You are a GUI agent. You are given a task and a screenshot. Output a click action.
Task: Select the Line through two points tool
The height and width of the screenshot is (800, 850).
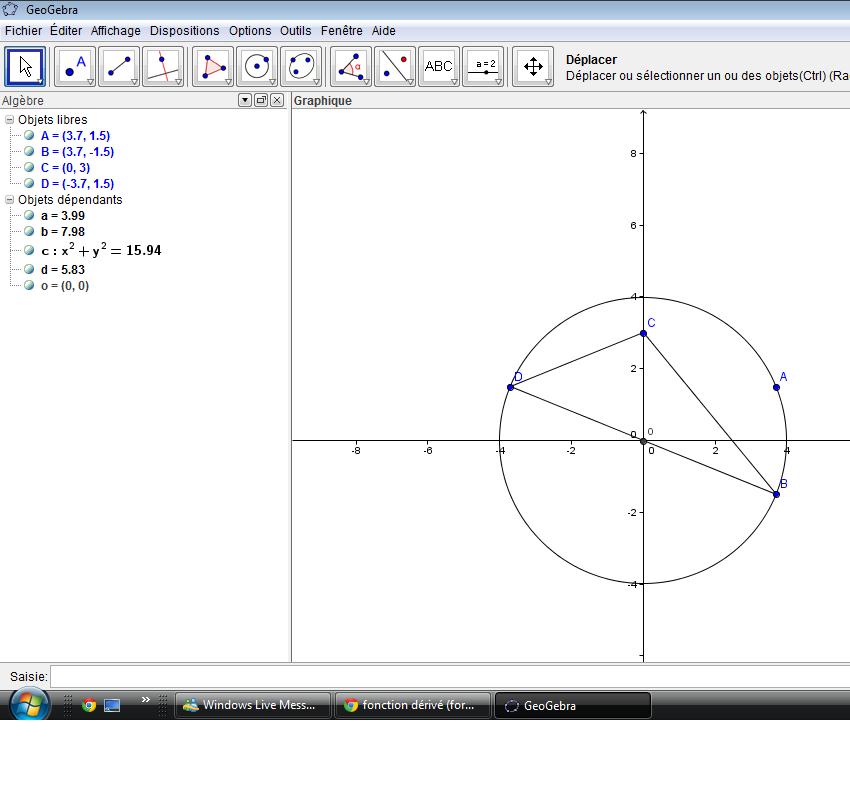[118, 67]
